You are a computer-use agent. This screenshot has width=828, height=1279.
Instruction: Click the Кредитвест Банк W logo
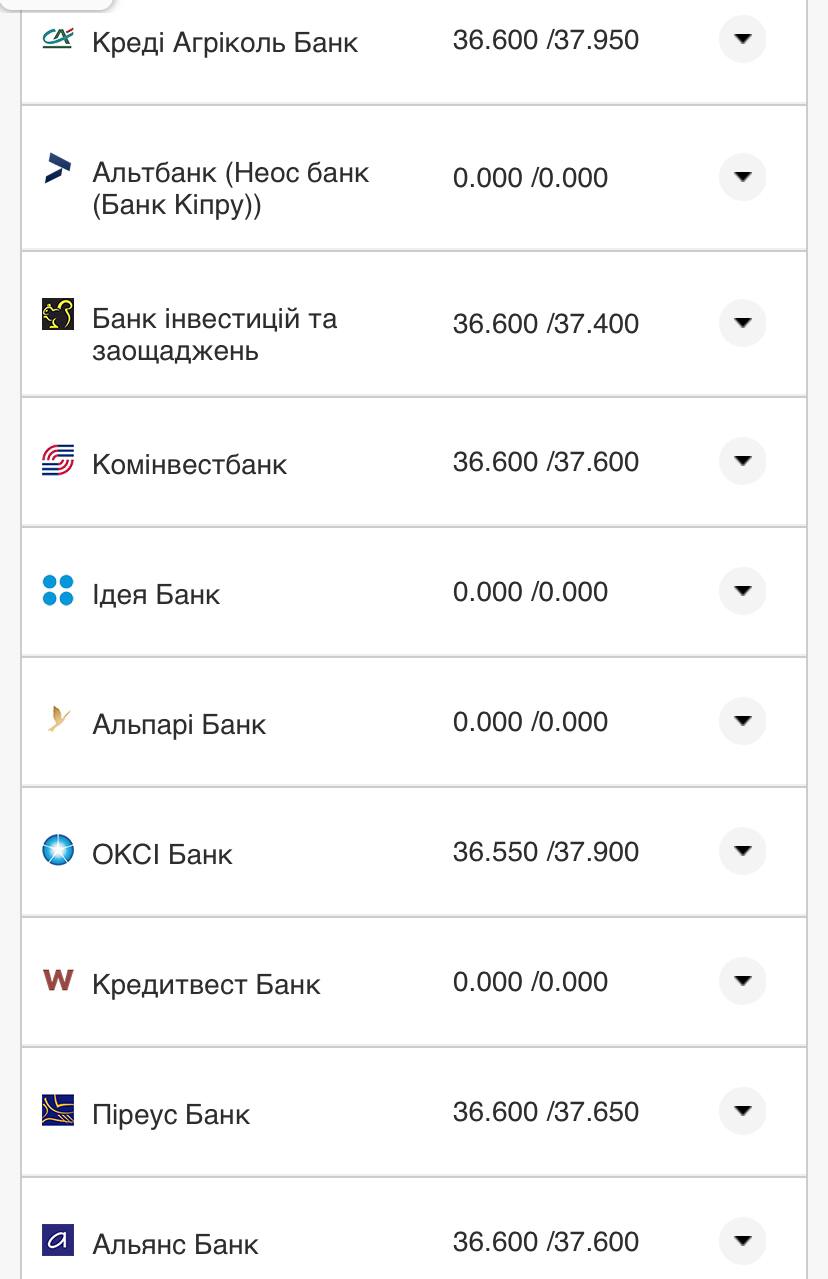[x=58, y=980]
